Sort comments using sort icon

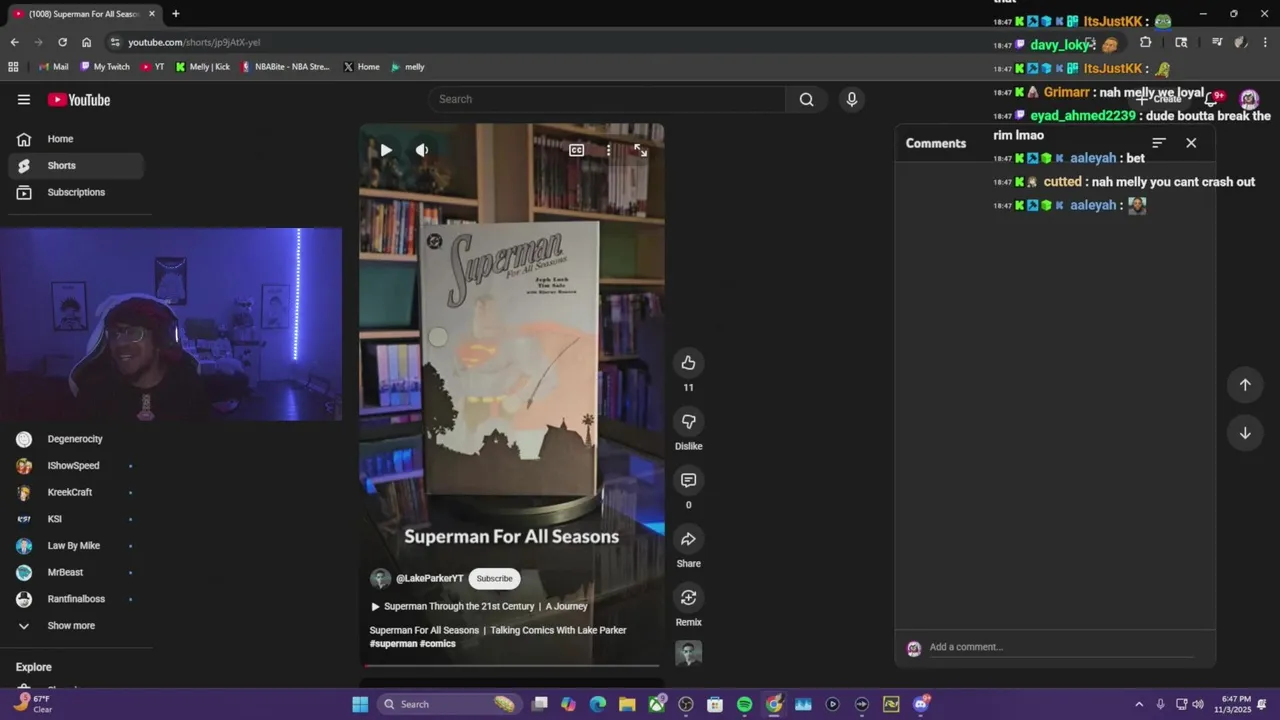tap(1159, 143)
